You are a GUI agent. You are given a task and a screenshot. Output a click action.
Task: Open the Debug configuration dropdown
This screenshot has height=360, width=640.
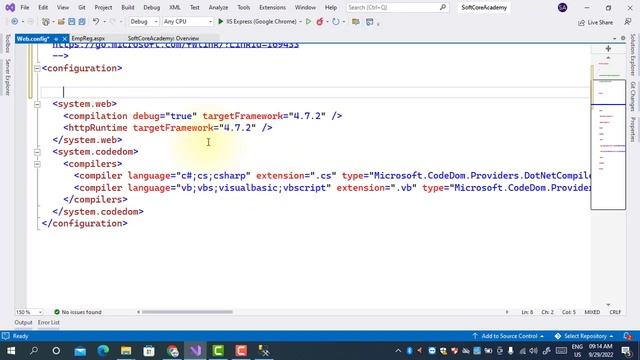144,22
